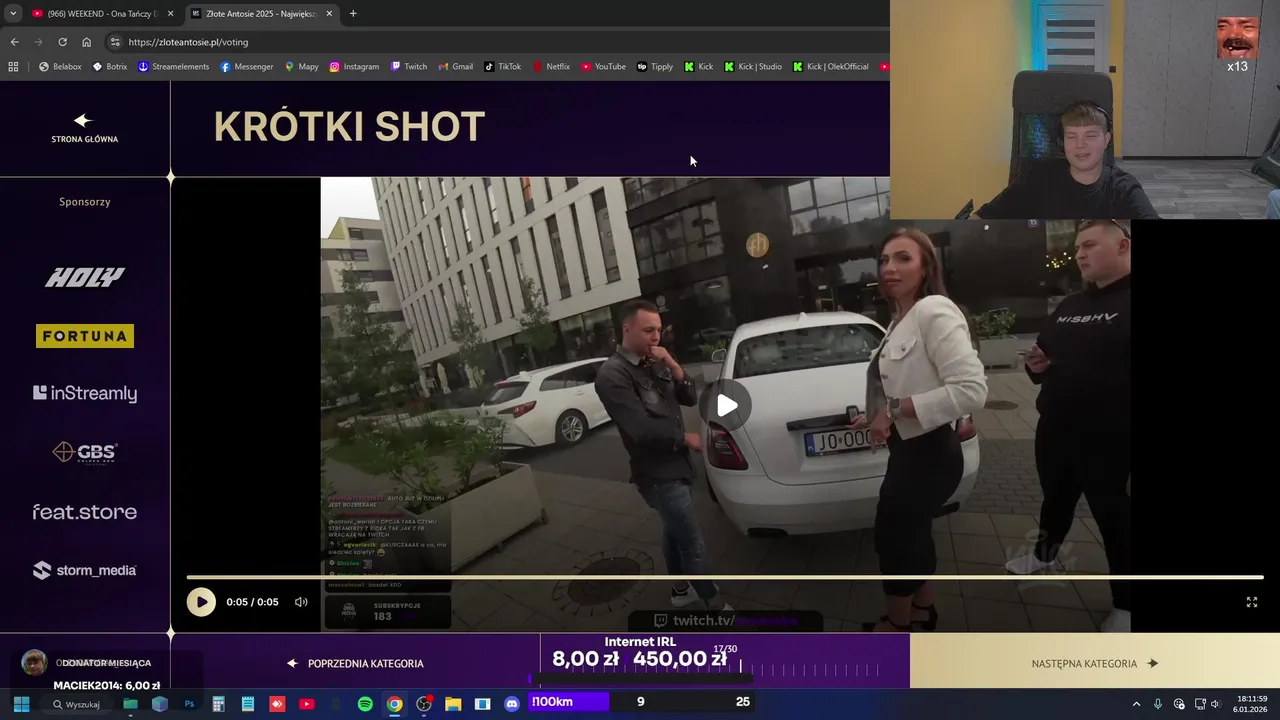Go back with the browser back arrow

click(14, 42)
